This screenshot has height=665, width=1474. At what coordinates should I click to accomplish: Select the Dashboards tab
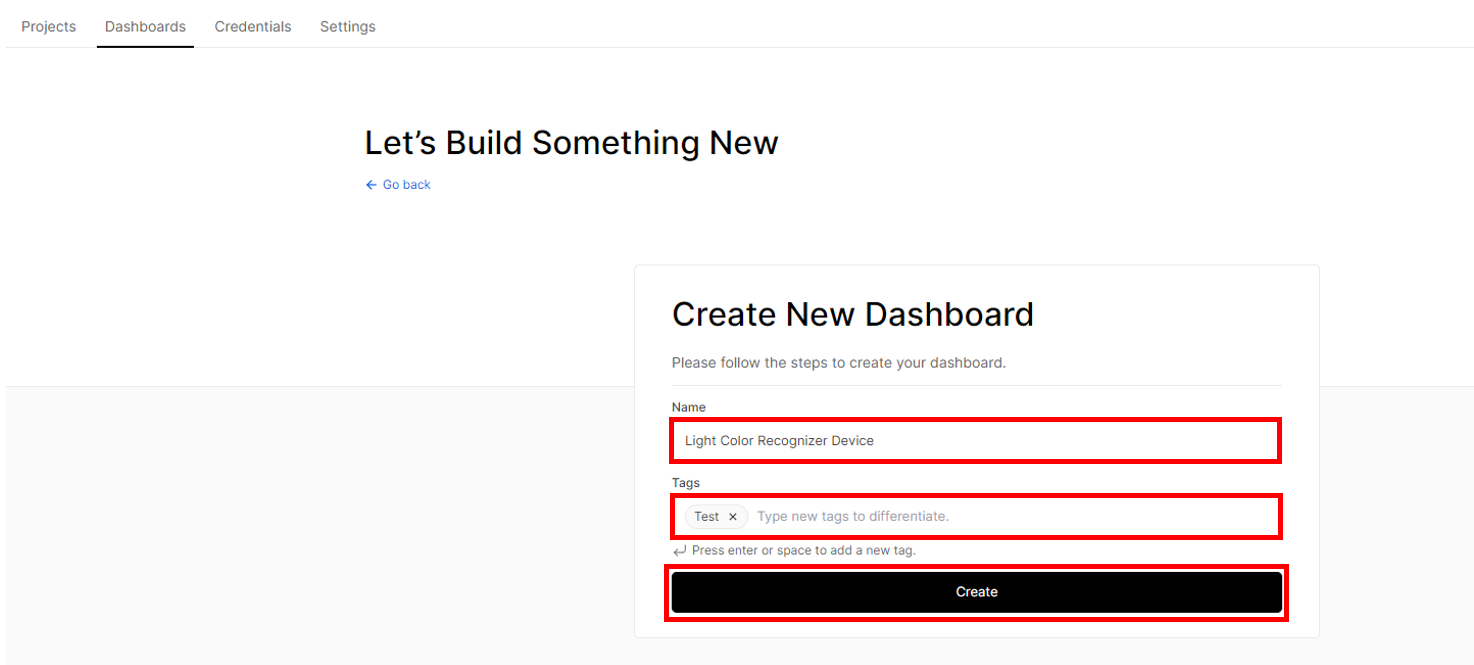tap(145, 27)
